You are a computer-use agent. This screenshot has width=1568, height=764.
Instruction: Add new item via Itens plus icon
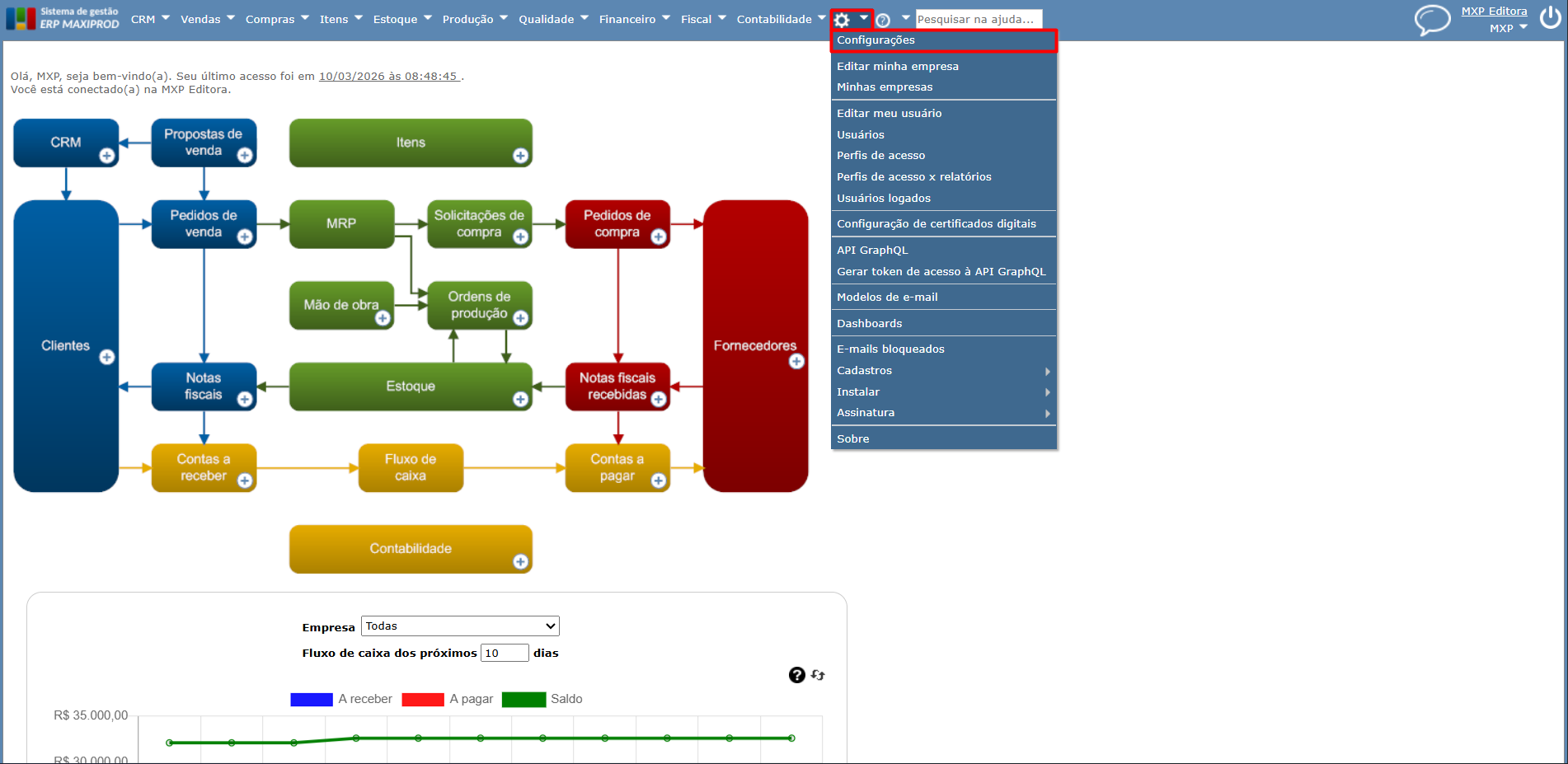click(x=520, y=156)
